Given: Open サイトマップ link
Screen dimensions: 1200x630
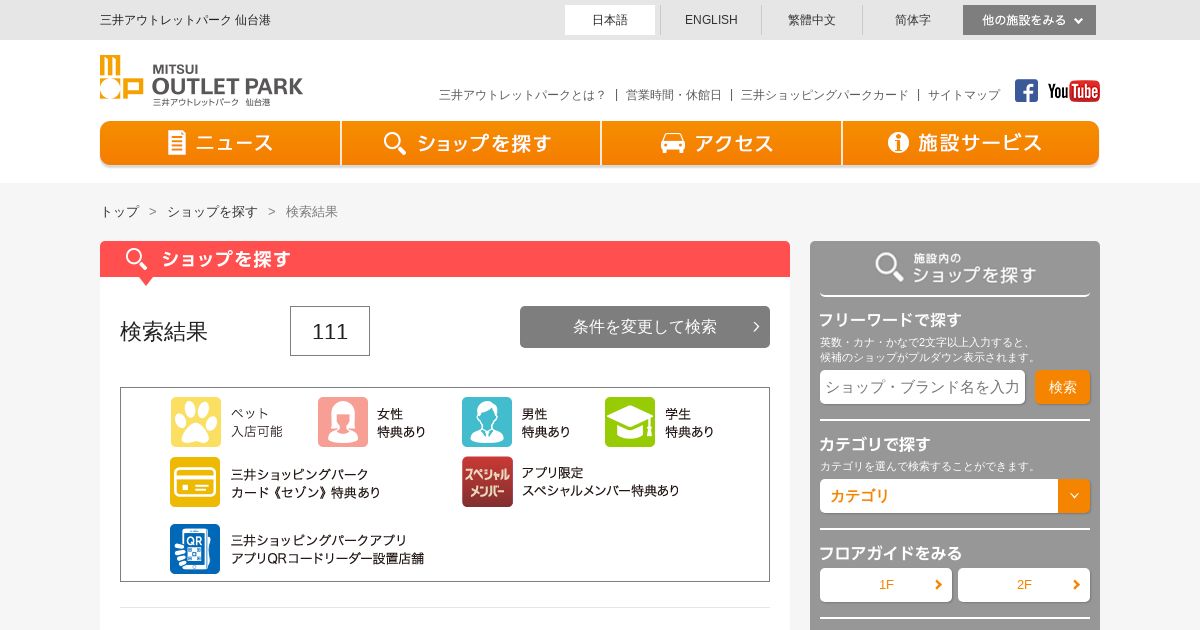Looking at the screenshot, I should click(964, 95).
